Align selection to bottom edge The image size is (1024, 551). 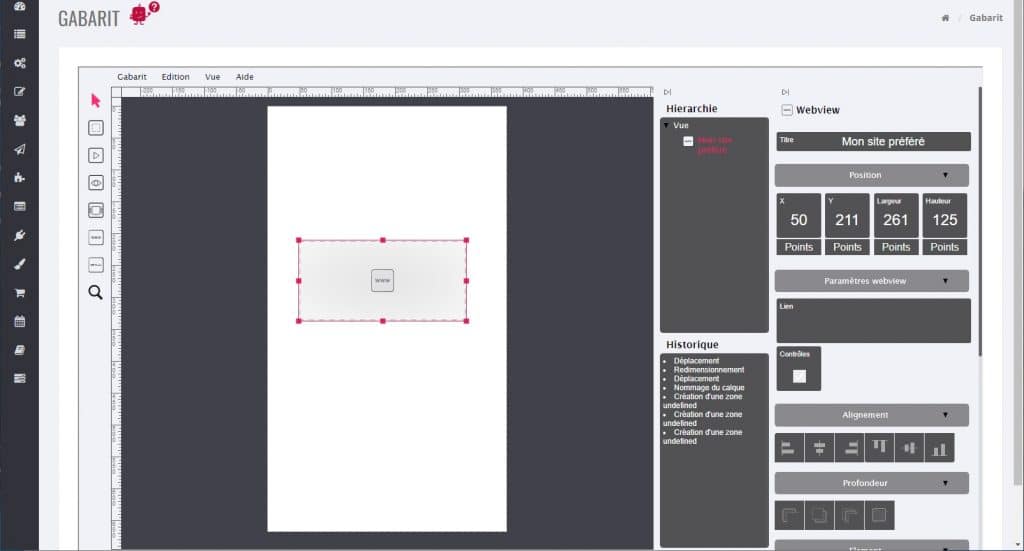[940, 448]
